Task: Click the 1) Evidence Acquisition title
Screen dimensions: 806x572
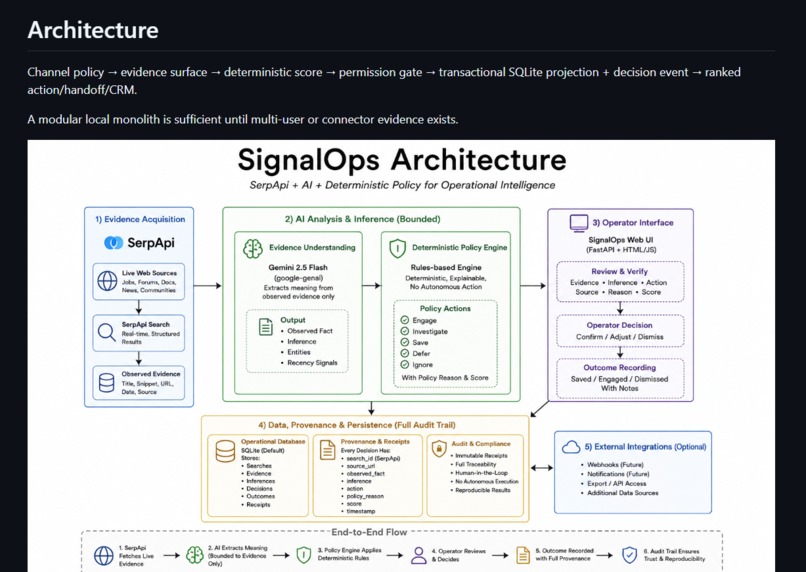Action: point(140,219)
